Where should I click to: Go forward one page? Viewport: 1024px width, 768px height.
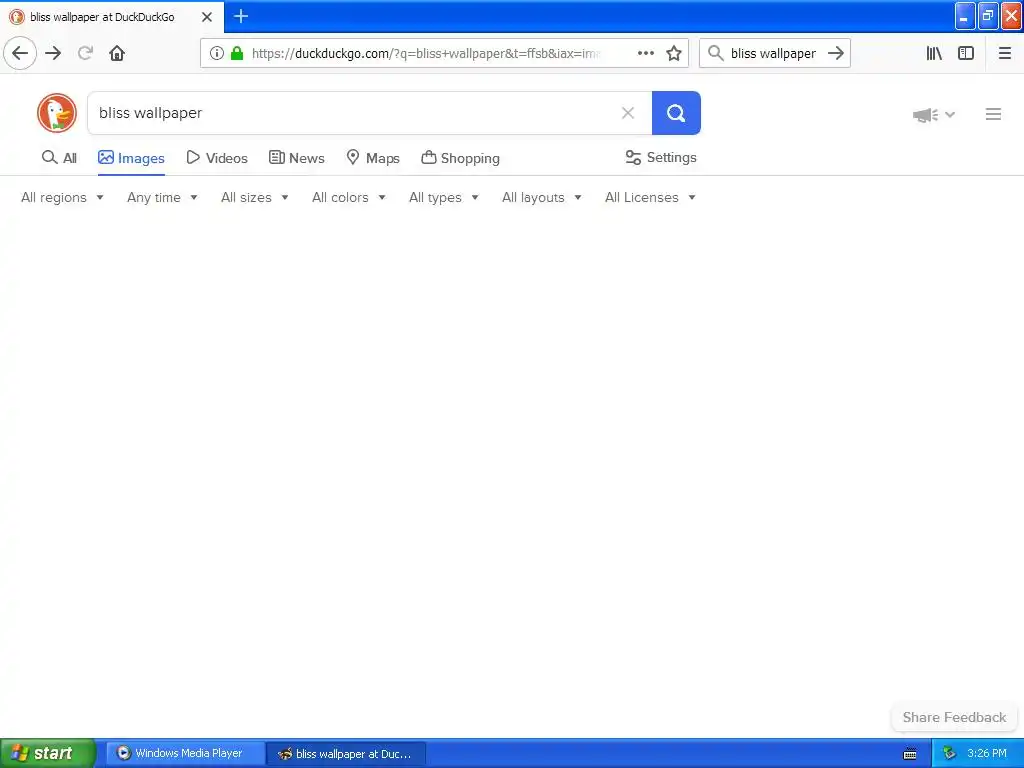53,53
